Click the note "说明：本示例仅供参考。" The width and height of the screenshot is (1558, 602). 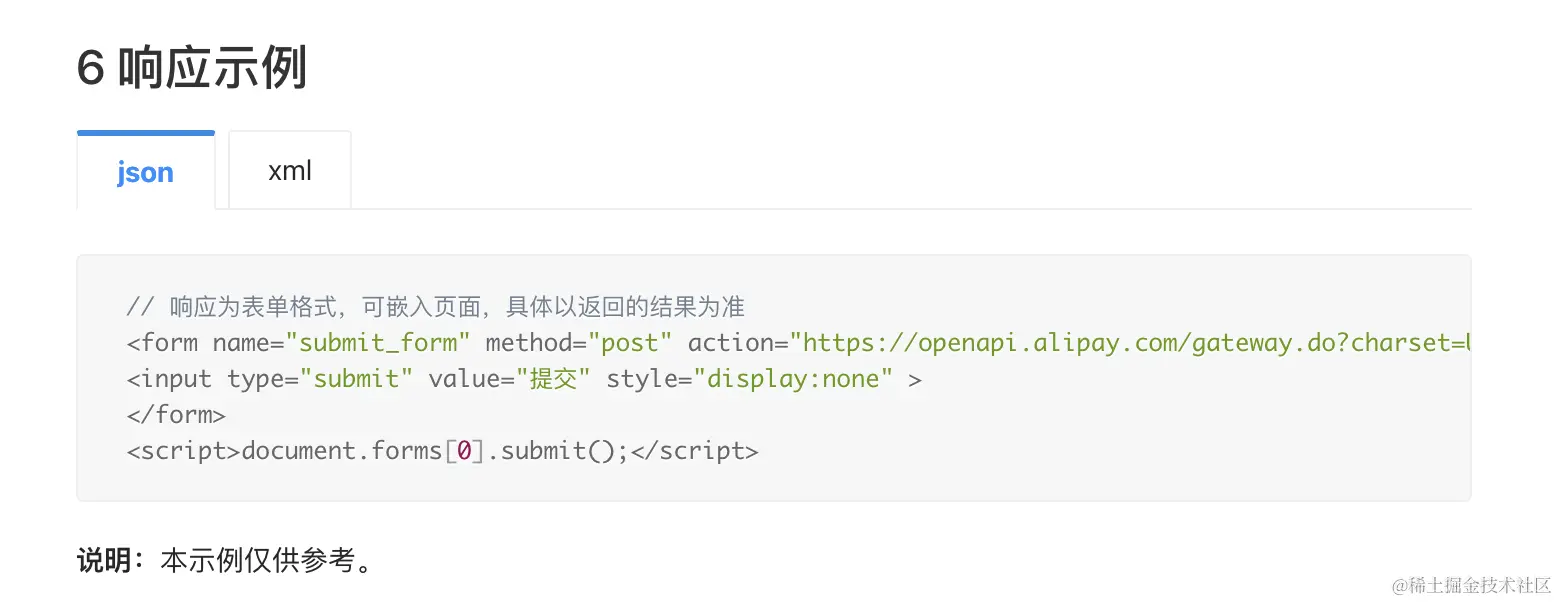[226, 560]
